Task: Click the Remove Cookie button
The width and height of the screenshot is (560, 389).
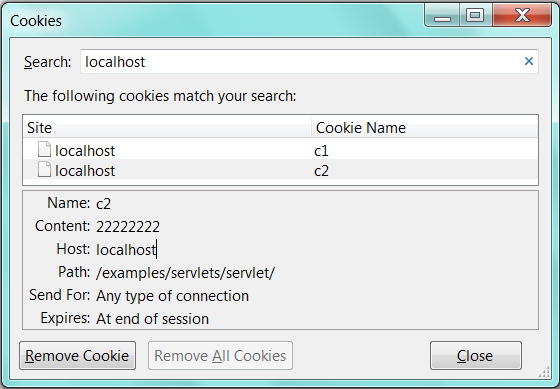Action: click(x=78, y=355)
